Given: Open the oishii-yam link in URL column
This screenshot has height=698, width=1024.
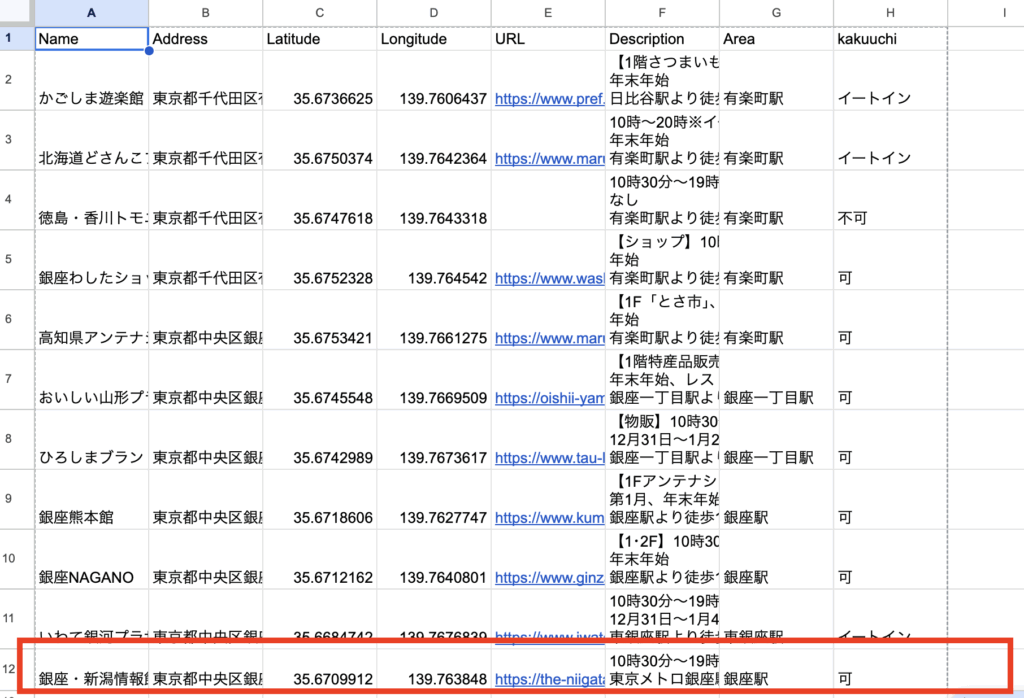Looking at the screenshot, I should 549,398.
